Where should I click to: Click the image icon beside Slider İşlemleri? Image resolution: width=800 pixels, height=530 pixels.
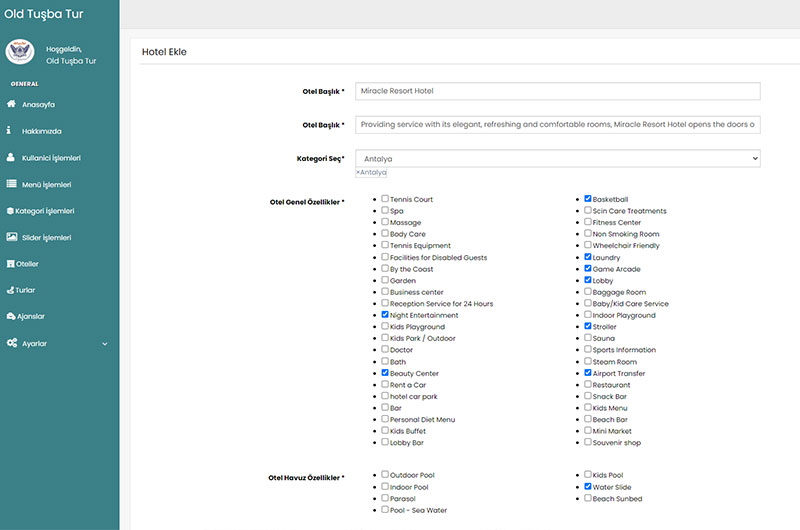[x=11, y=237]
